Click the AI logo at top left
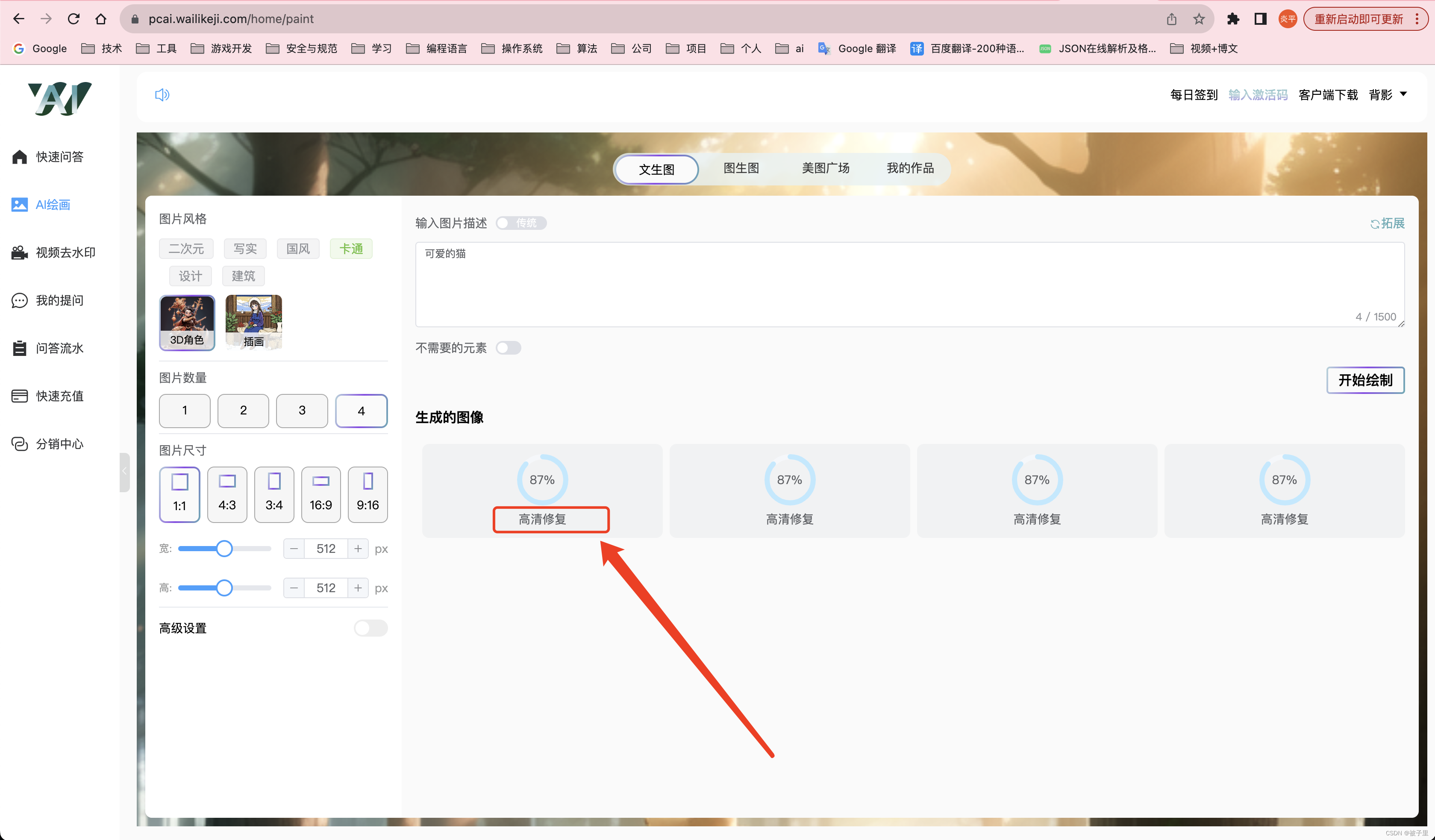 click(60, 99)
